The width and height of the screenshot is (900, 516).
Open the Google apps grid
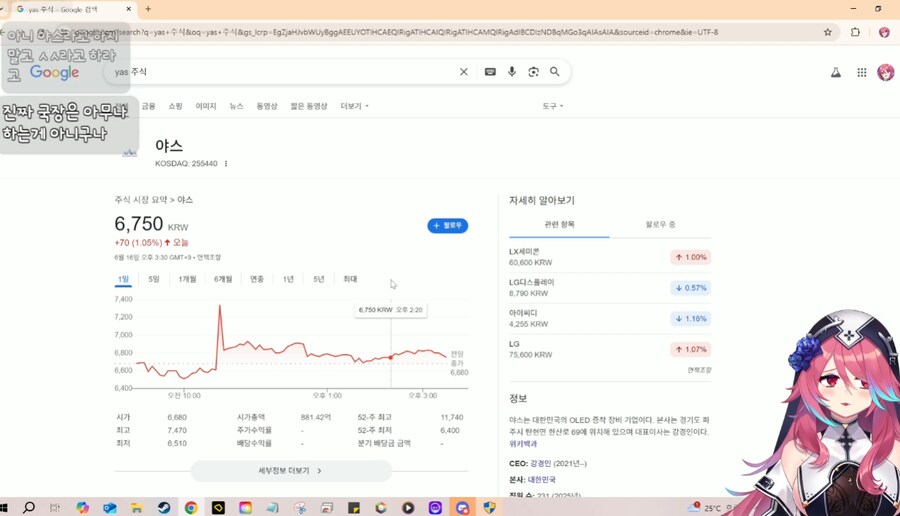[x=862, y=72]
